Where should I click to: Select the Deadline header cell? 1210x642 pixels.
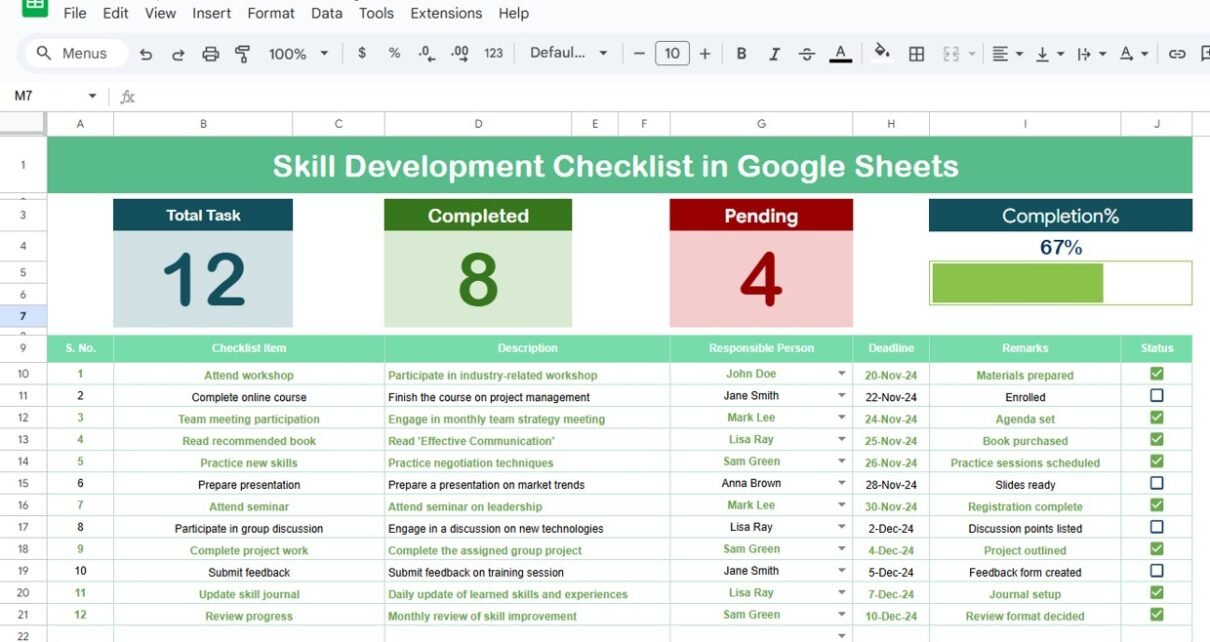pos(891,348)
